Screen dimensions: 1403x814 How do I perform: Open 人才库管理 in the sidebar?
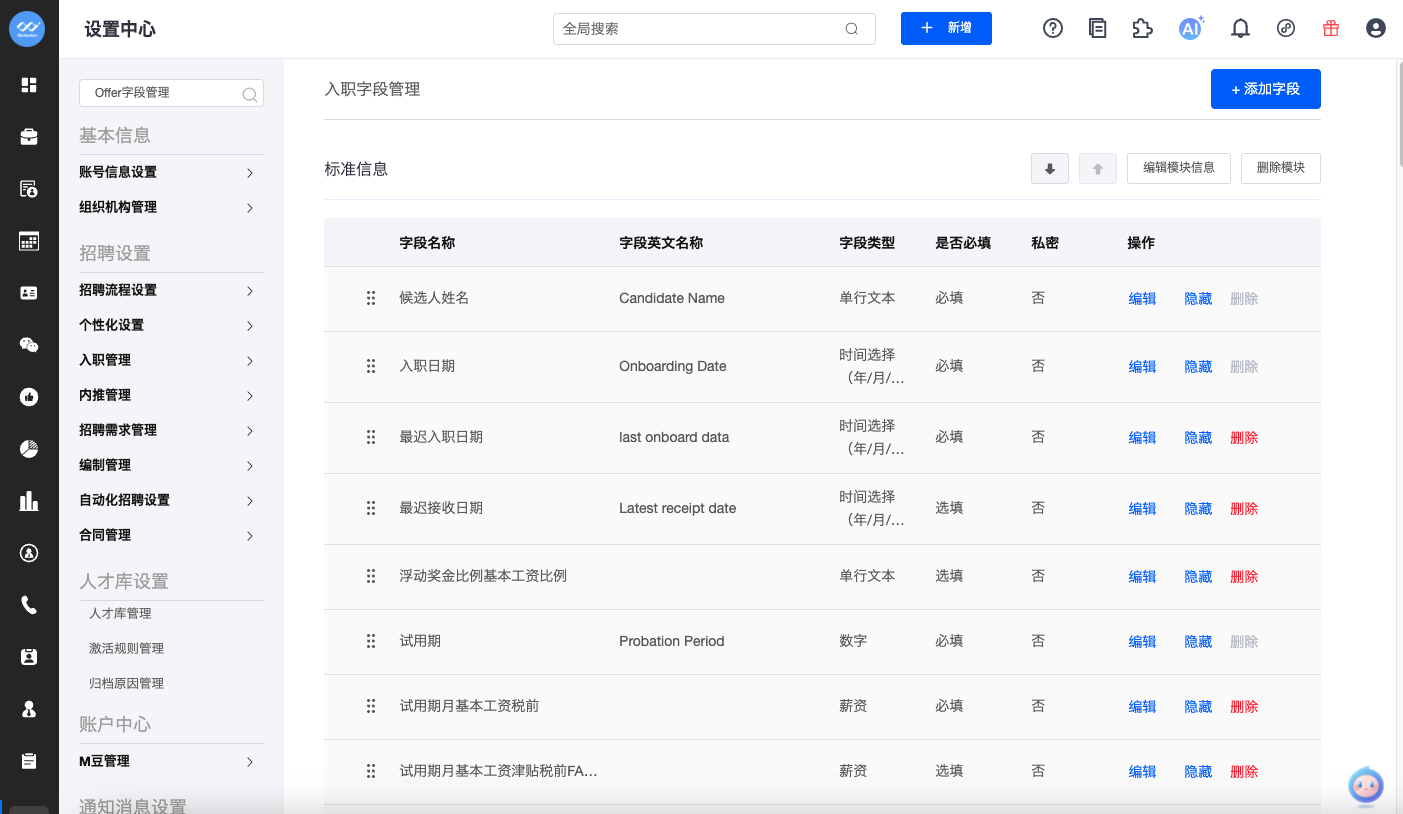(120, 613)
